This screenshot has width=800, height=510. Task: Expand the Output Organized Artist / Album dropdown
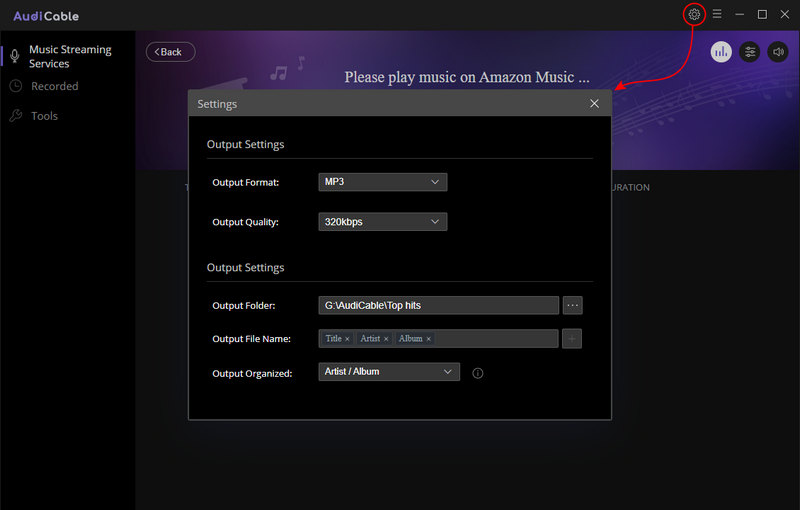(389, 372)
